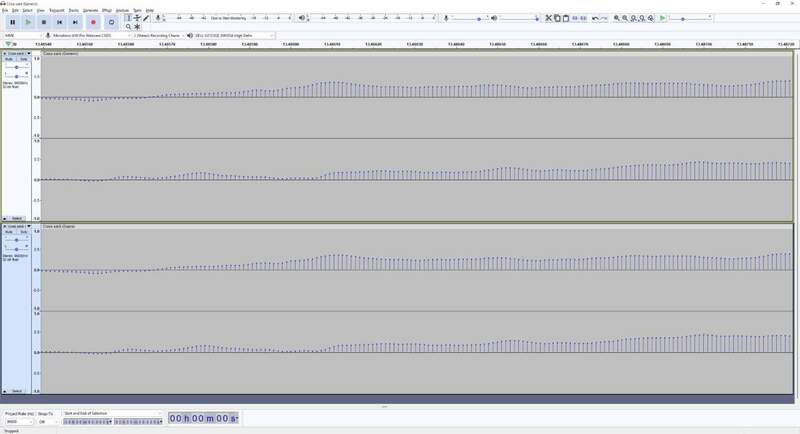Viewport: 800px width, 434px height.
Task: Open the Snap-To dropdown
Action: (x=48, y=422)
